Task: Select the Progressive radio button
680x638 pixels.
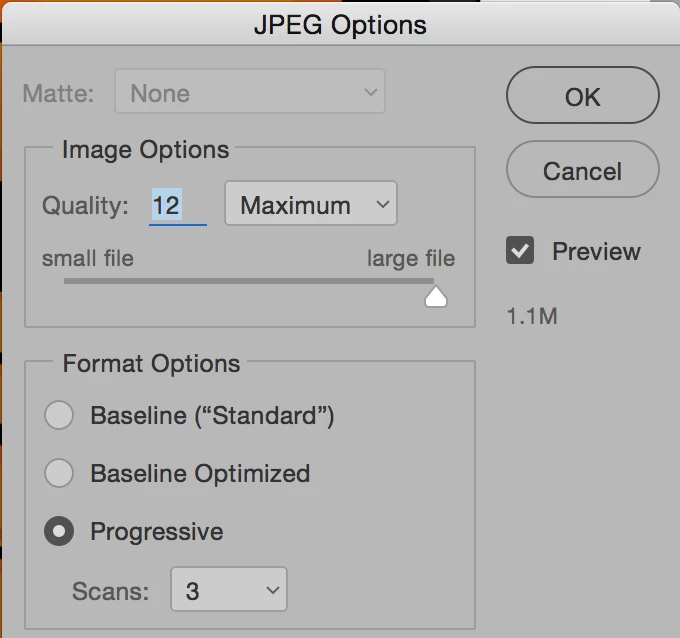Action: [x=59, y=532]
